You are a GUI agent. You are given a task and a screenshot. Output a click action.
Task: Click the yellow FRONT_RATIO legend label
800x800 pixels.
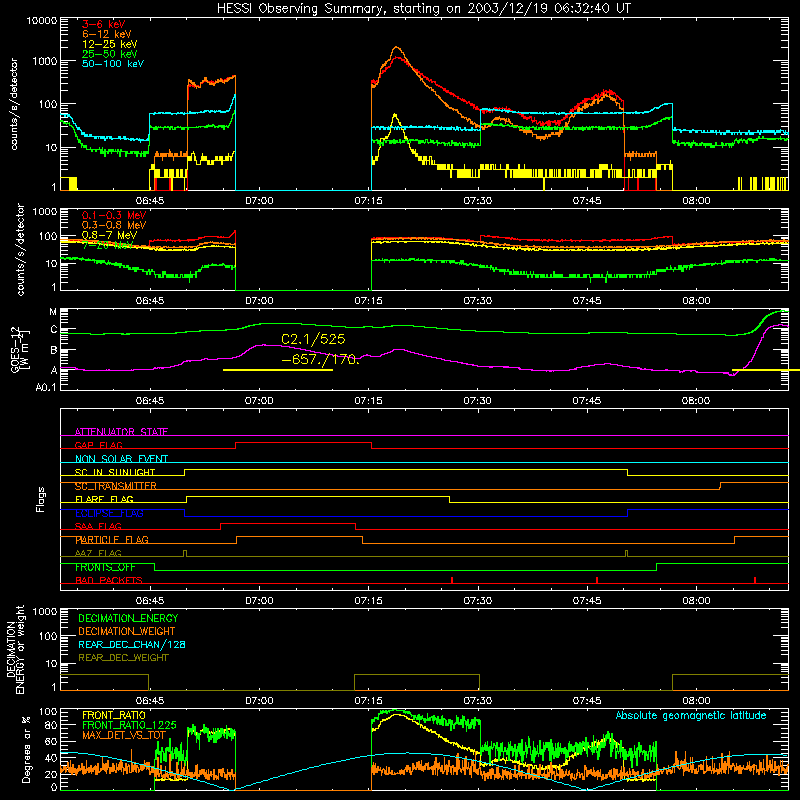click(114, 715)
